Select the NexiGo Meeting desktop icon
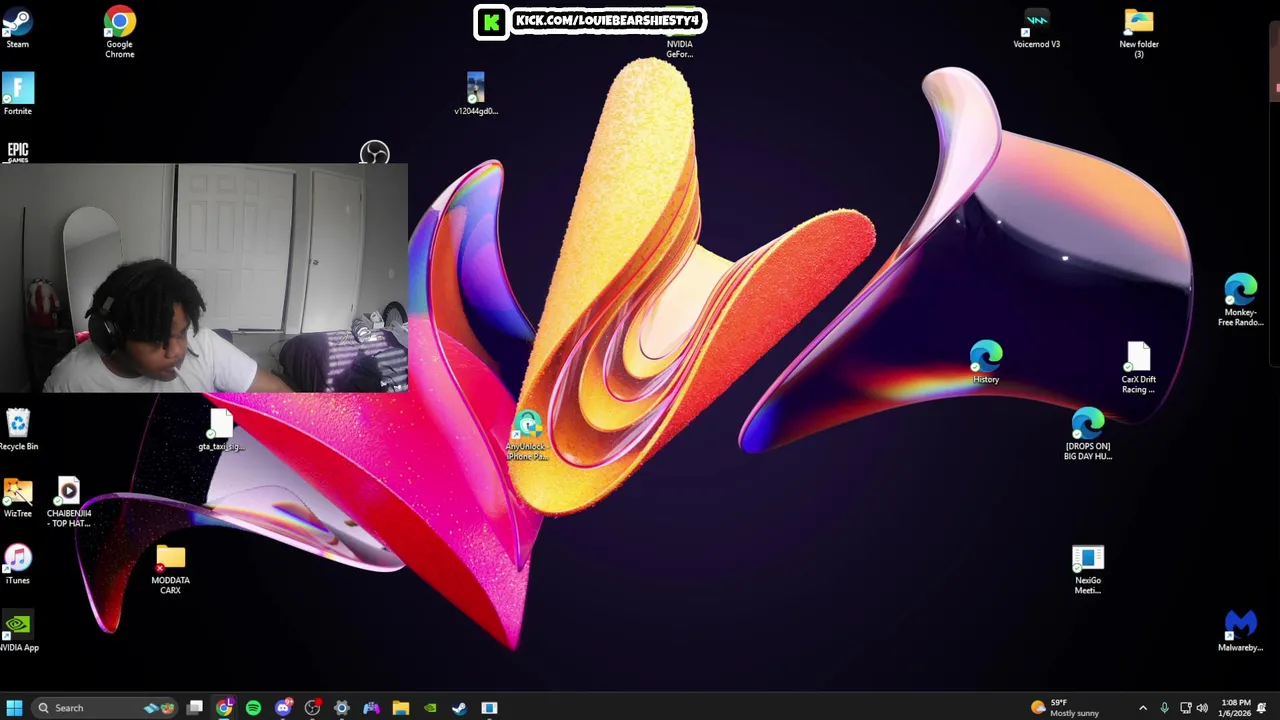Image resolution: width=1280 pixels, height=720 pixels. tap(1087, 570)
